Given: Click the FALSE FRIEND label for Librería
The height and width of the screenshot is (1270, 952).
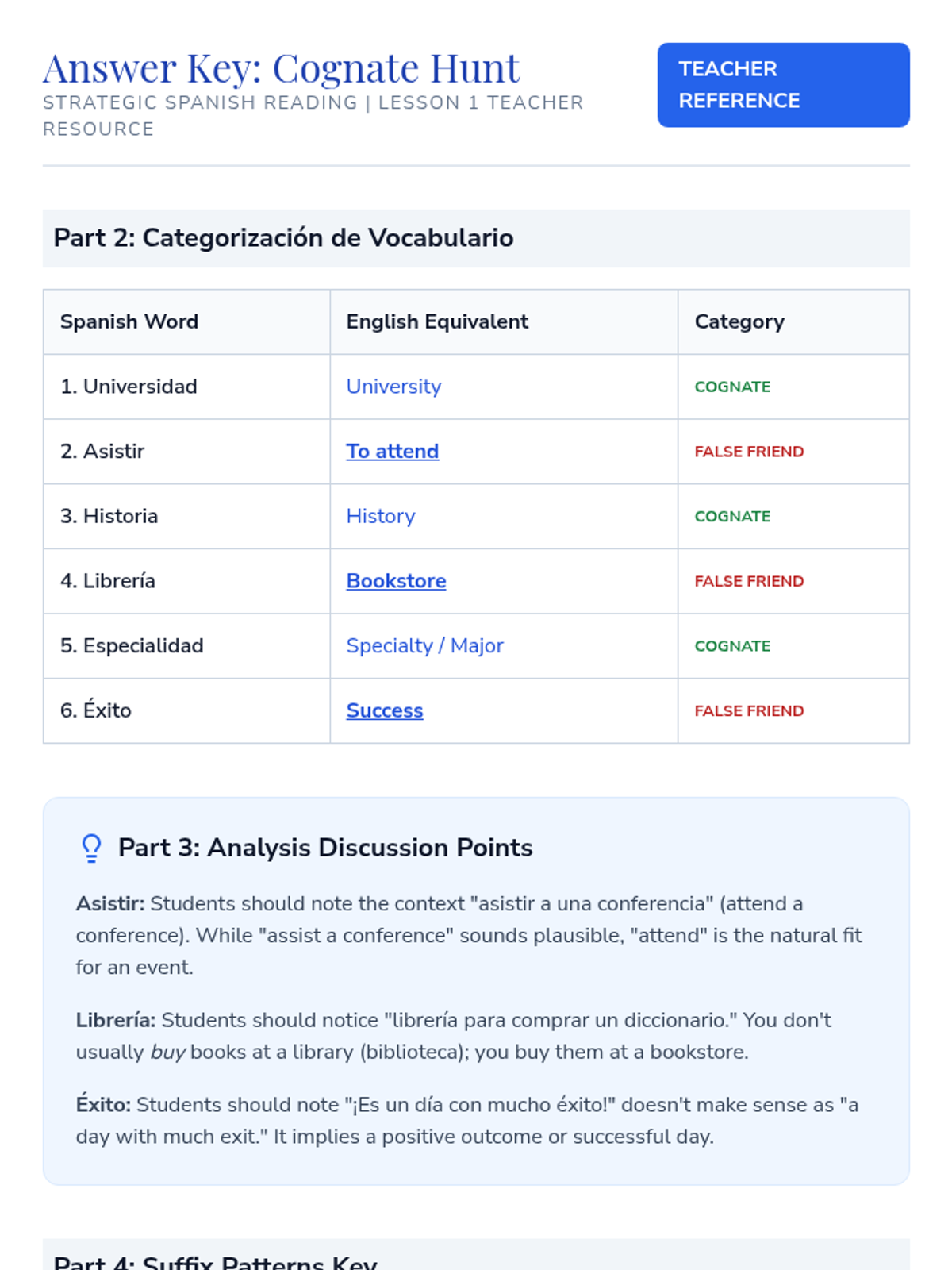Looking at the screenshot, I should coord(749,581).
